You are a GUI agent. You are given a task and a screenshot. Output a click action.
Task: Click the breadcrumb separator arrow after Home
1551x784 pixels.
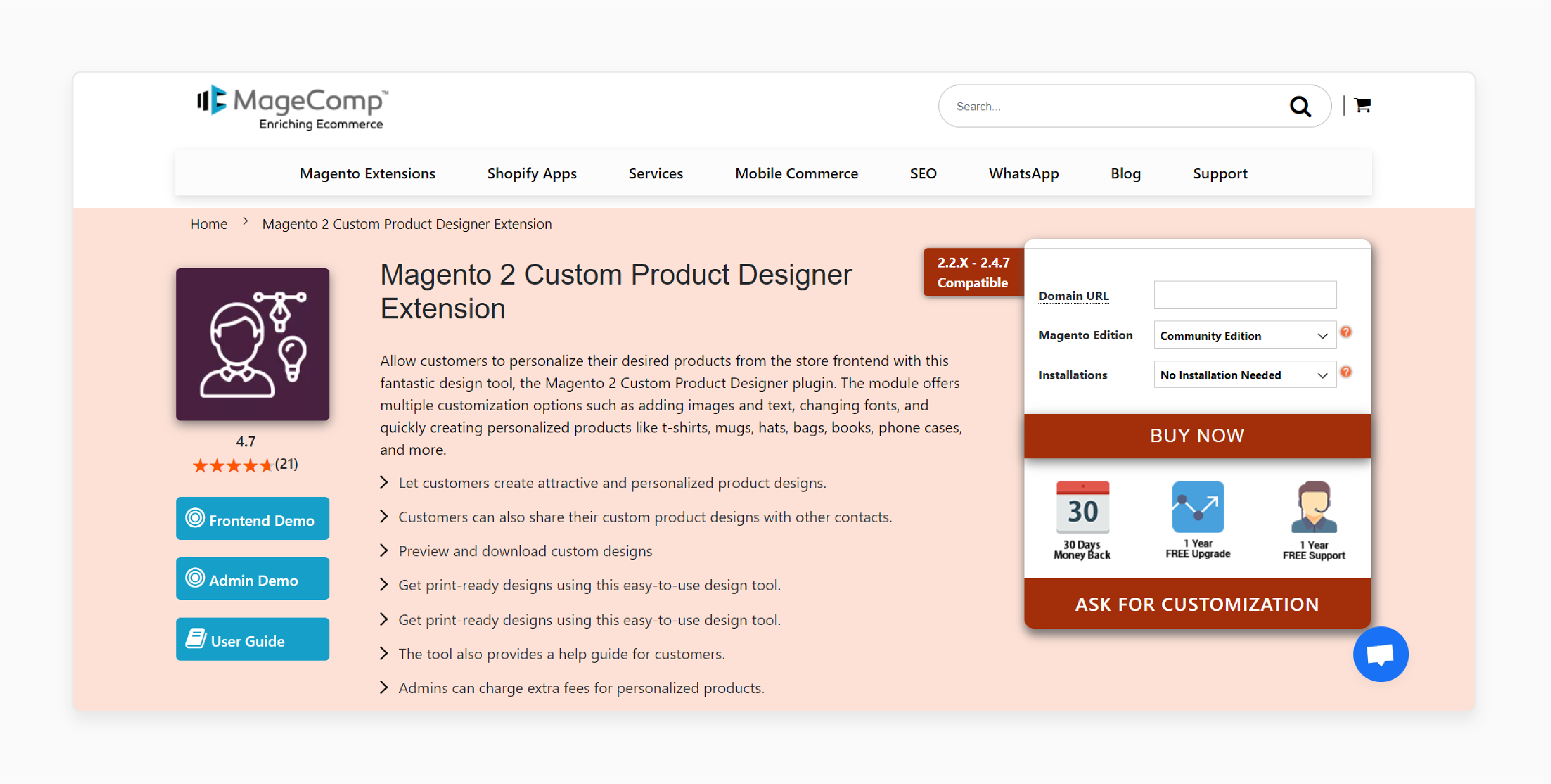click(x=246, y=221)
